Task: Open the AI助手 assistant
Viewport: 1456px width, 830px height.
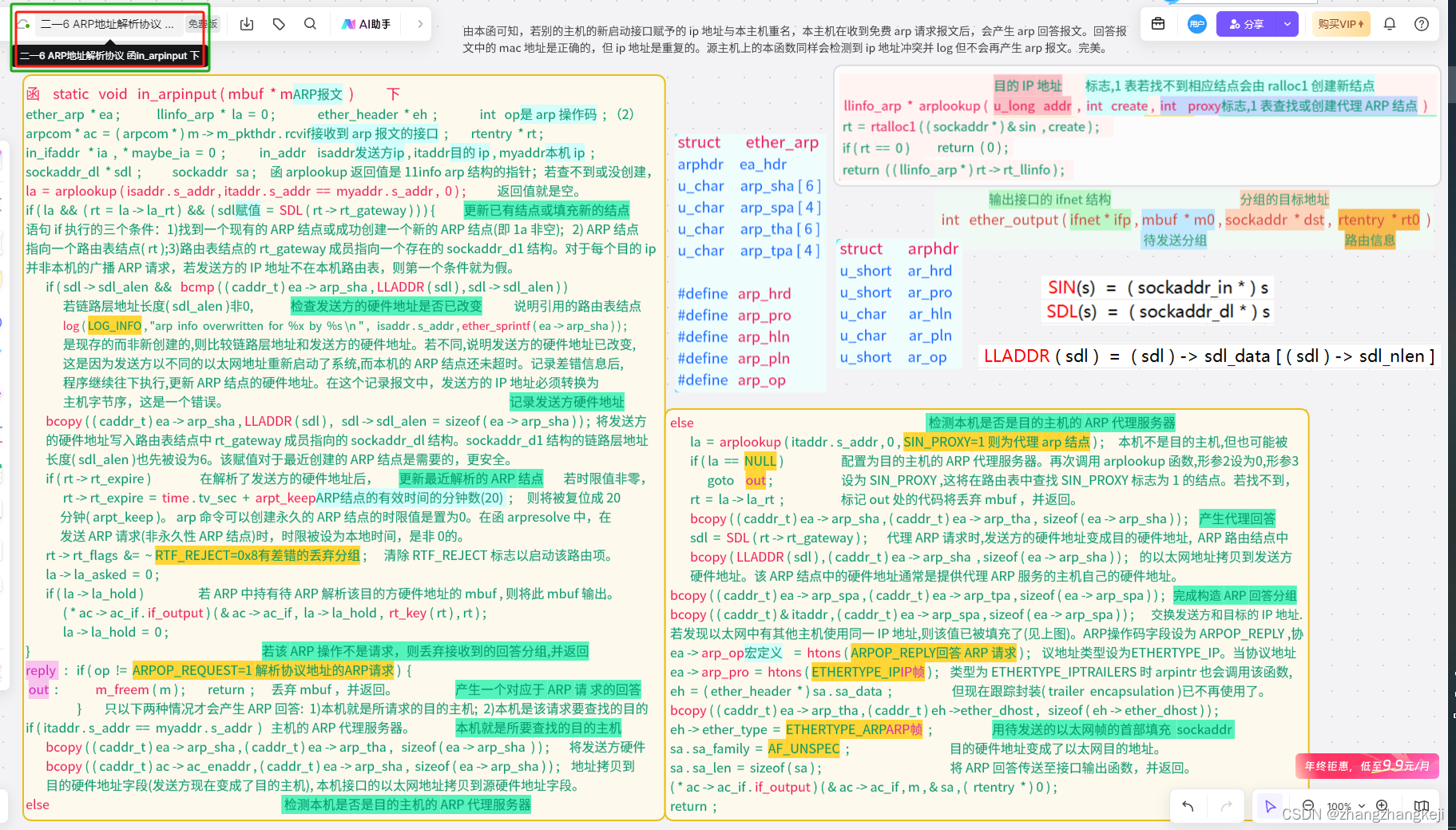Action: 367,24
